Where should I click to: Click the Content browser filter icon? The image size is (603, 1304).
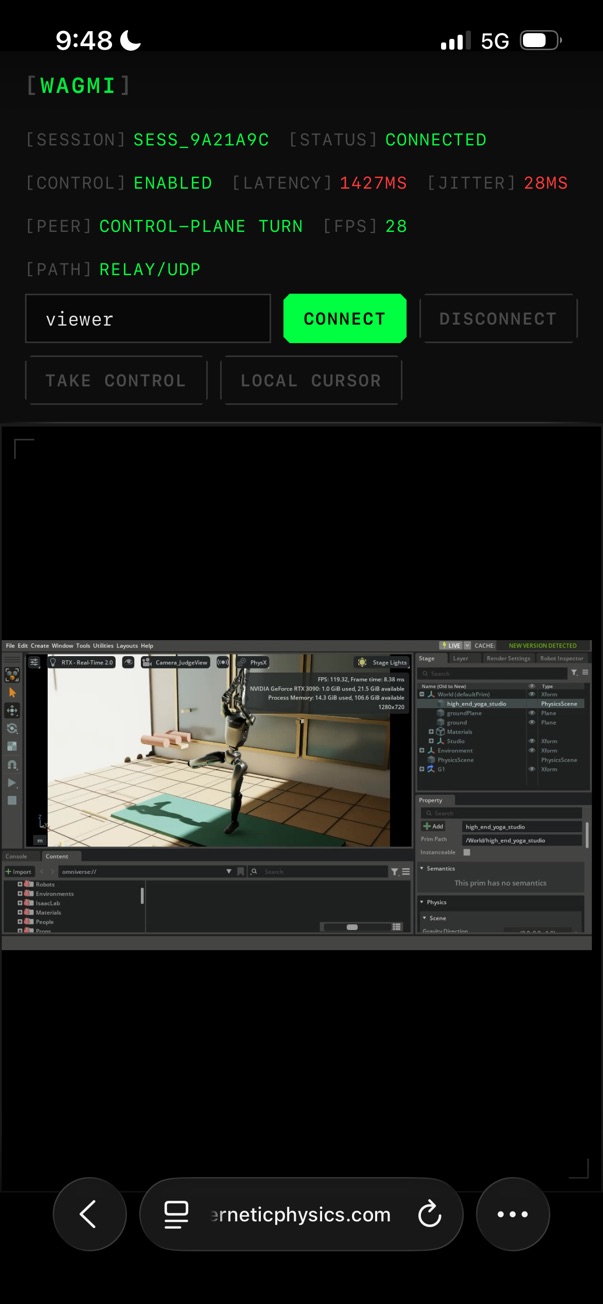click(394, 872)
